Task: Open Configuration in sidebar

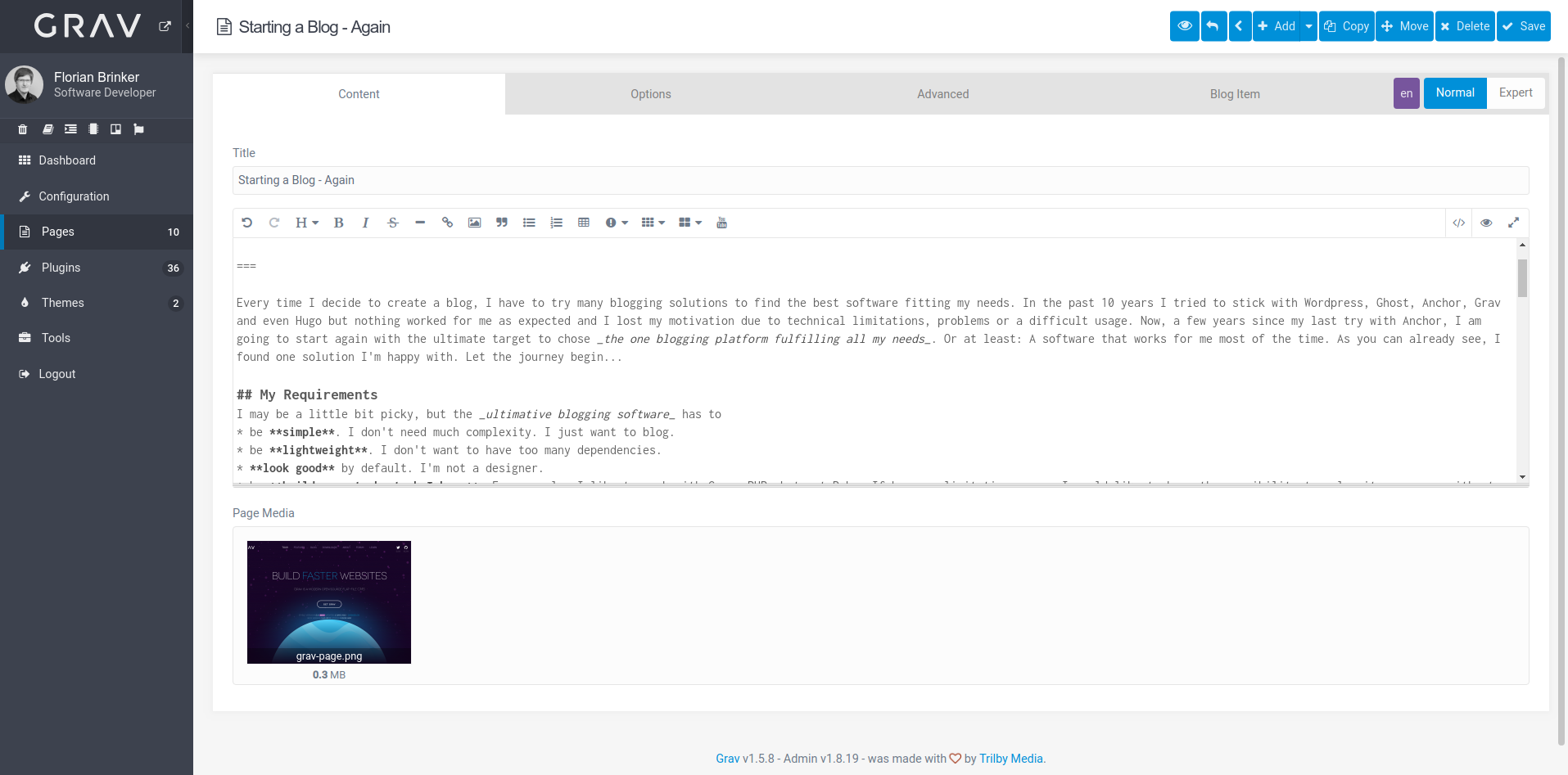Action: coord(97,196)
